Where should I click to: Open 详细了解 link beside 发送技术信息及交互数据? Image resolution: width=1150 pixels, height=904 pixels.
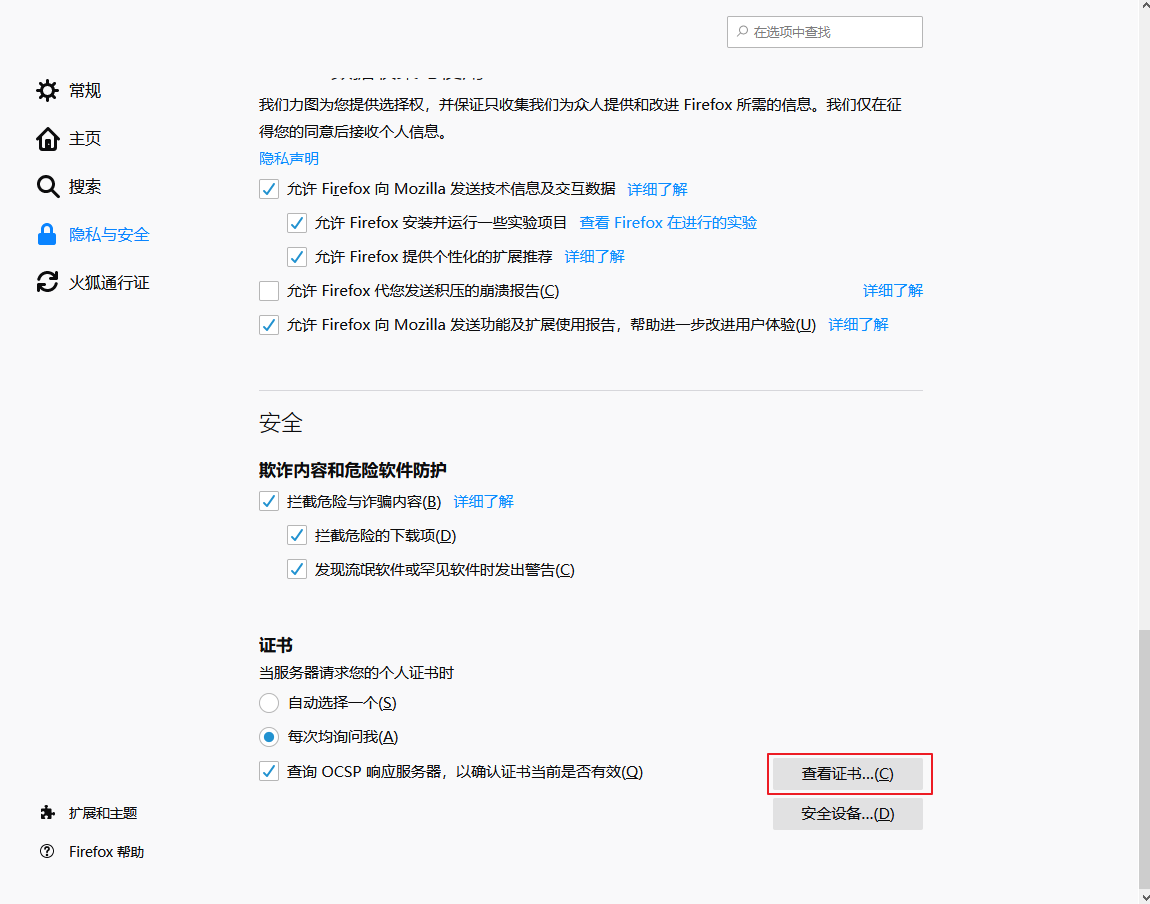(657, 189)
